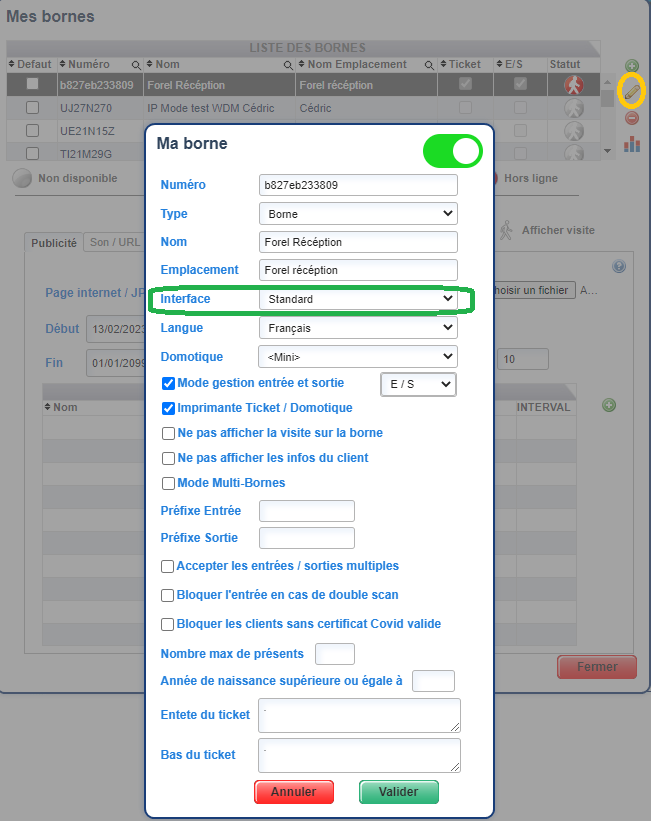Click the red pedestrian status icon for Forel Réception

pyautogui.click(x=573, y=85)
